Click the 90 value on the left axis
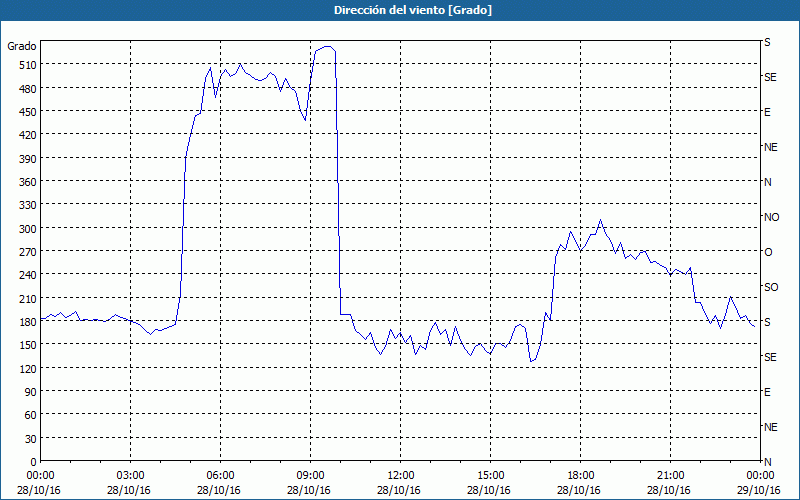The width and height of the screenshot is (800, 500). (x=31, y=392)
